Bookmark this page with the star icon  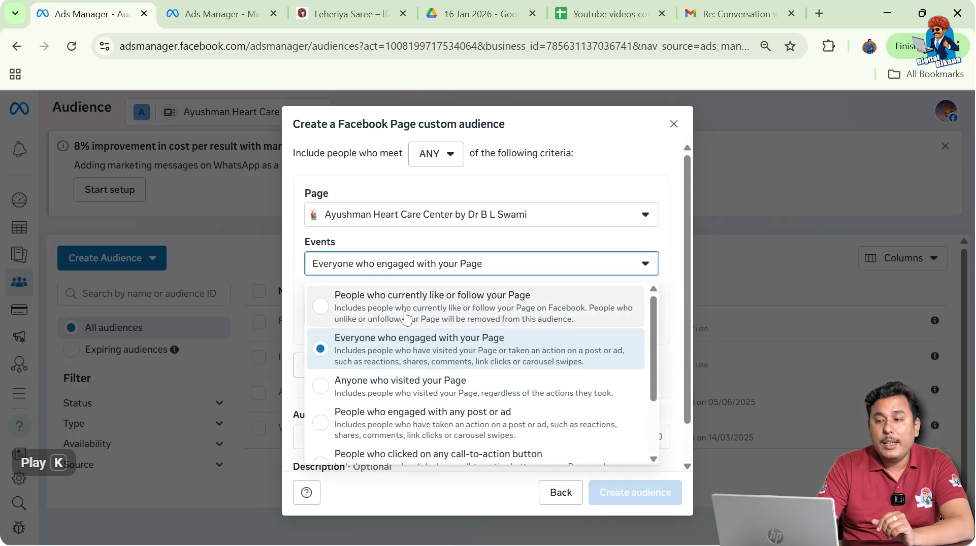(790, 46)
